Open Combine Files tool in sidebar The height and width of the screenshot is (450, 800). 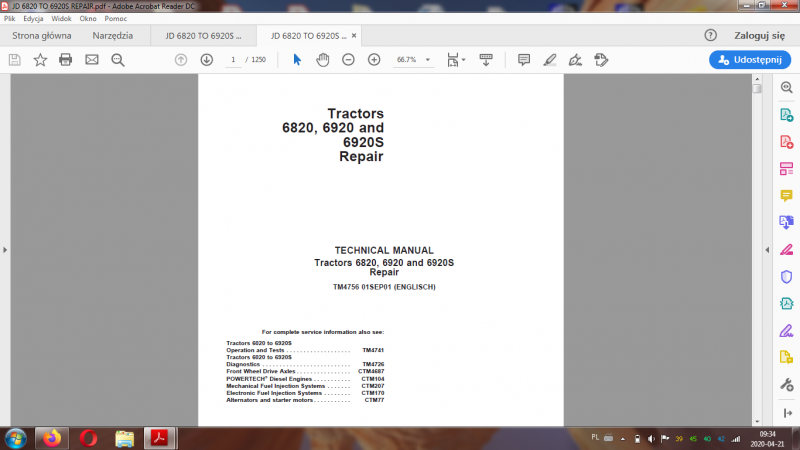coord(786,222)
